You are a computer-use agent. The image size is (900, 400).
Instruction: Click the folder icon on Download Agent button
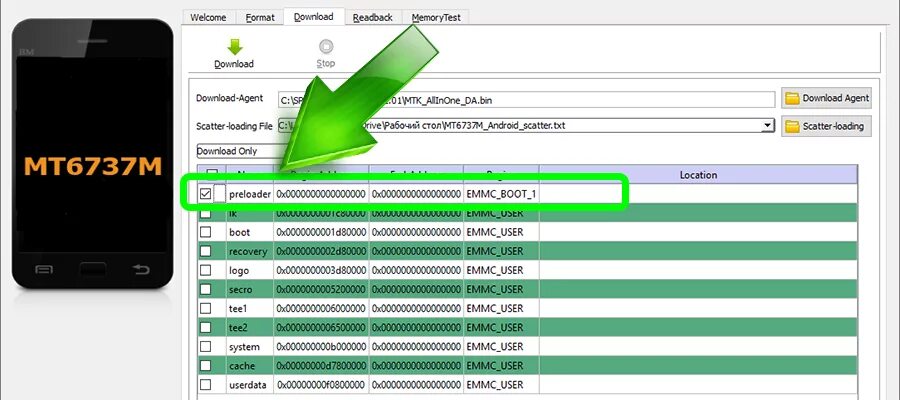coord(792,98)
